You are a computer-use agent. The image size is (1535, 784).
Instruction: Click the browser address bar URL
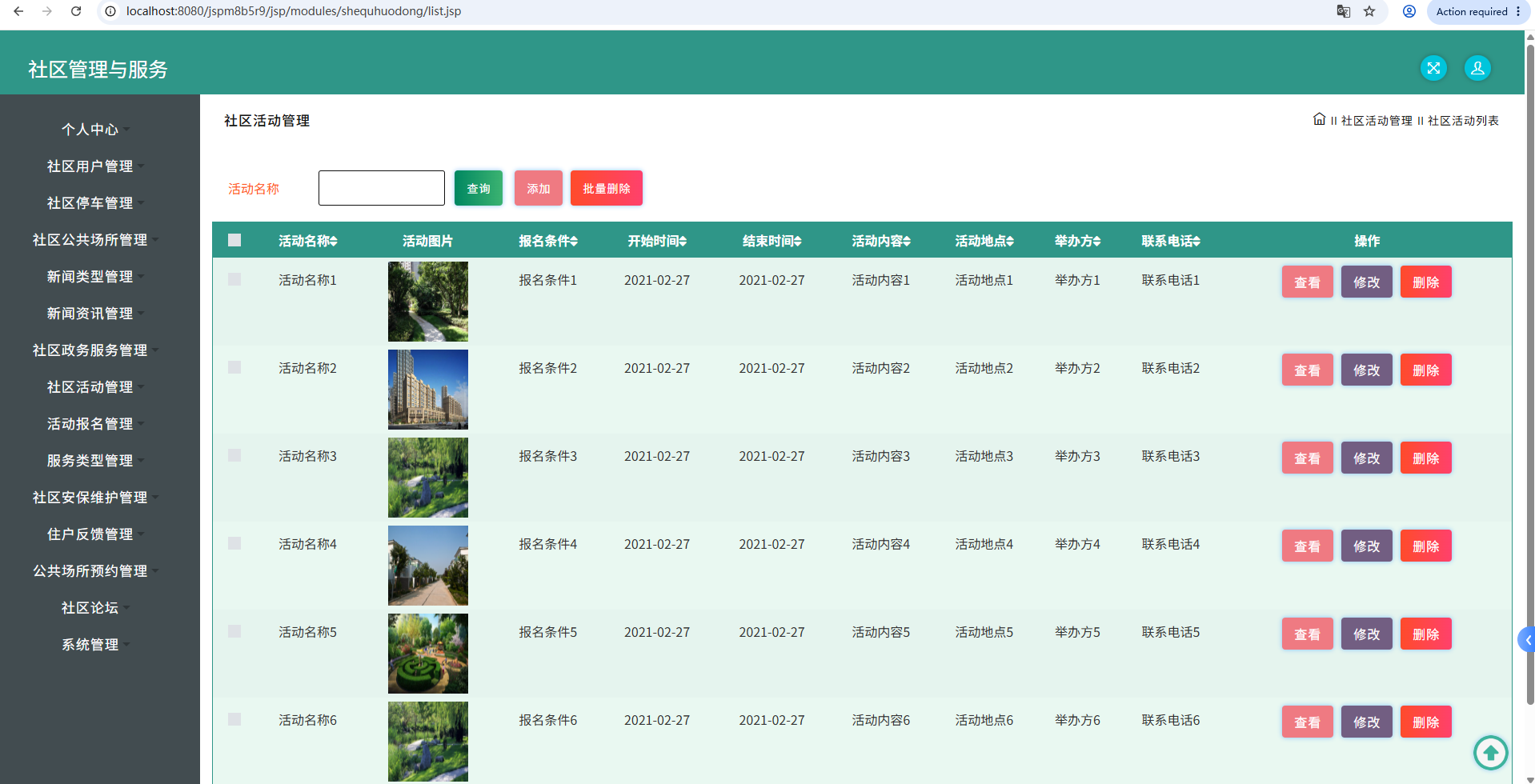294,11
